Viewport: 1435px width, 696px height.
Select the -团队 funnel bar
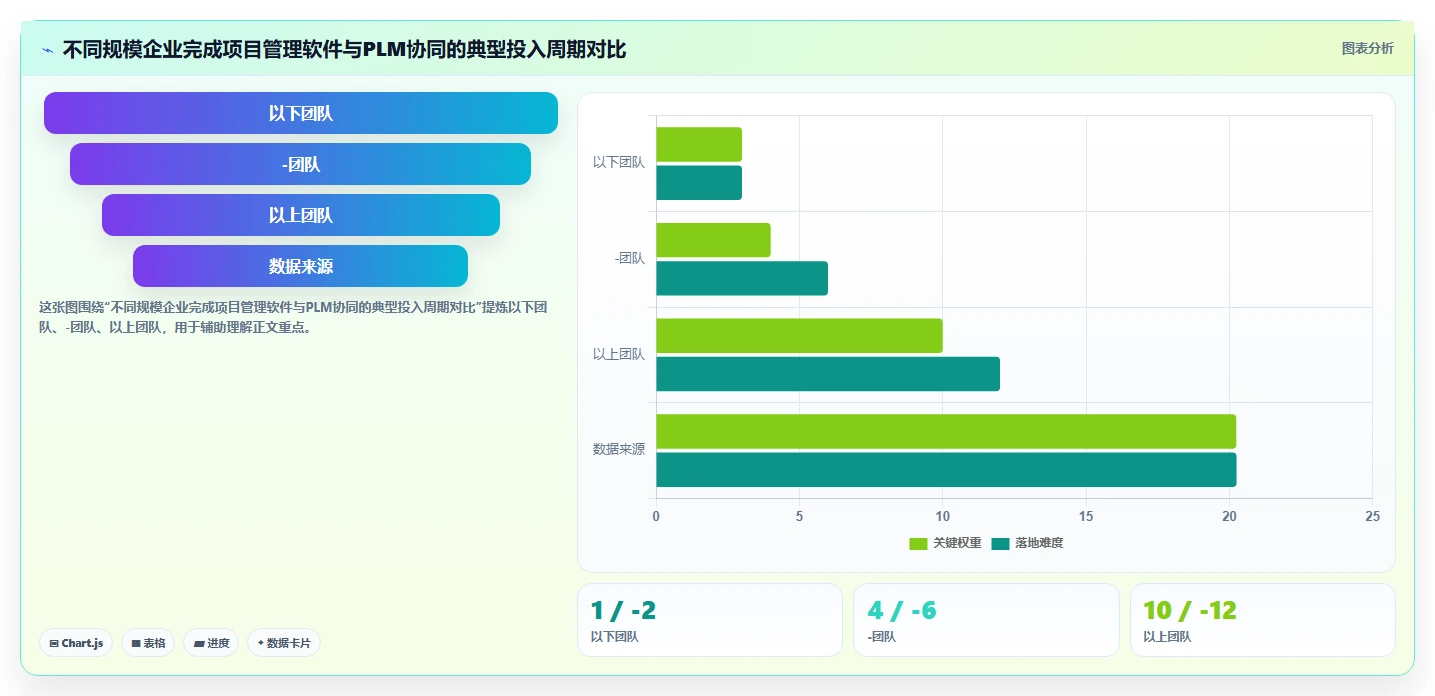click(301, 164)
